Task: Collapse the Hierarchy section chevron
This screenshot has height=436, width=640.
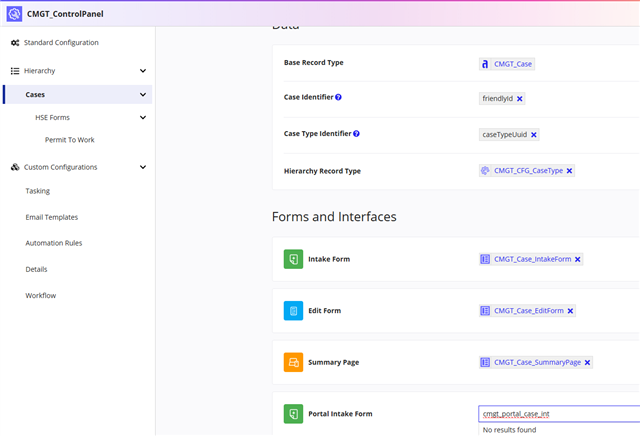Action: (x=143, y=71)
